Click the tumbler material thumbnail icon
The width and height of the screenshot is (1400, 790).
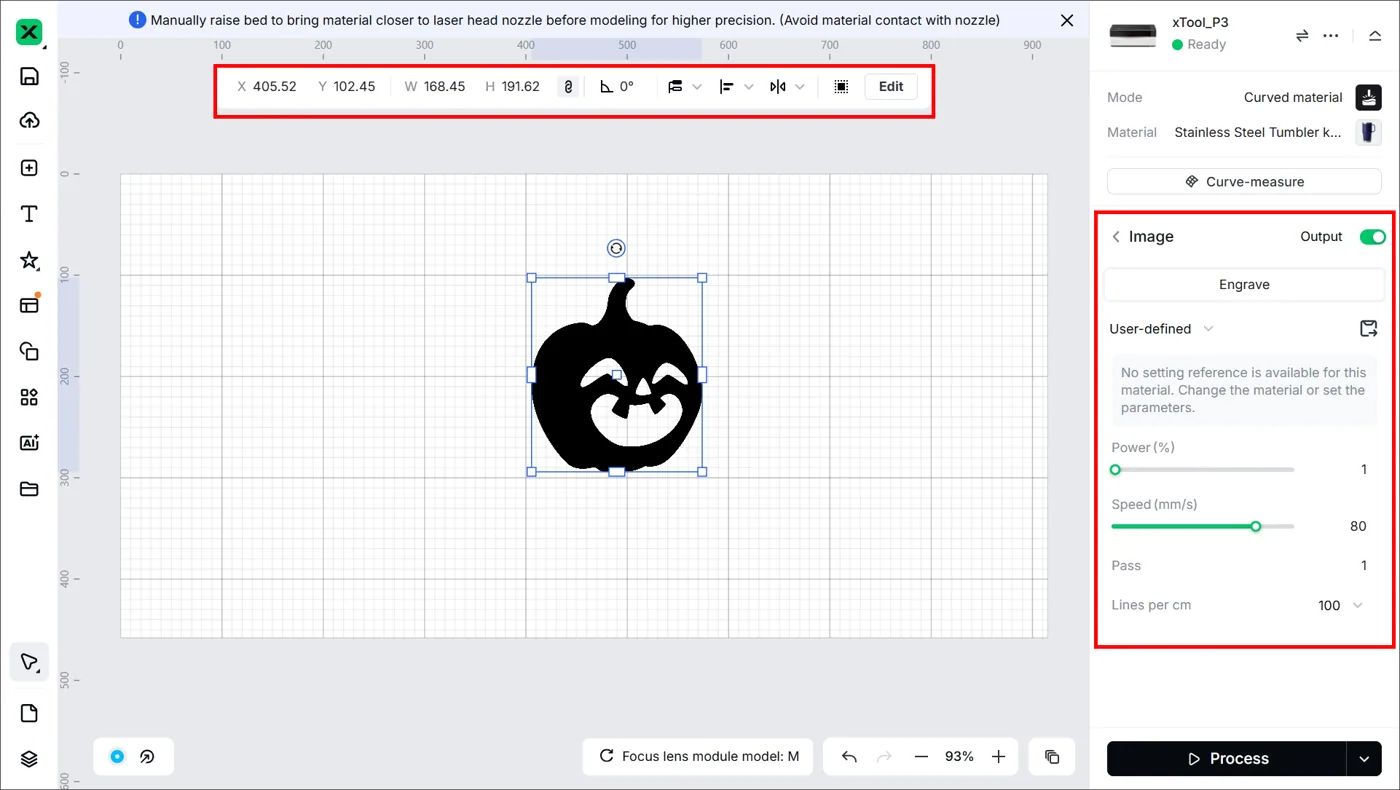1368,132
